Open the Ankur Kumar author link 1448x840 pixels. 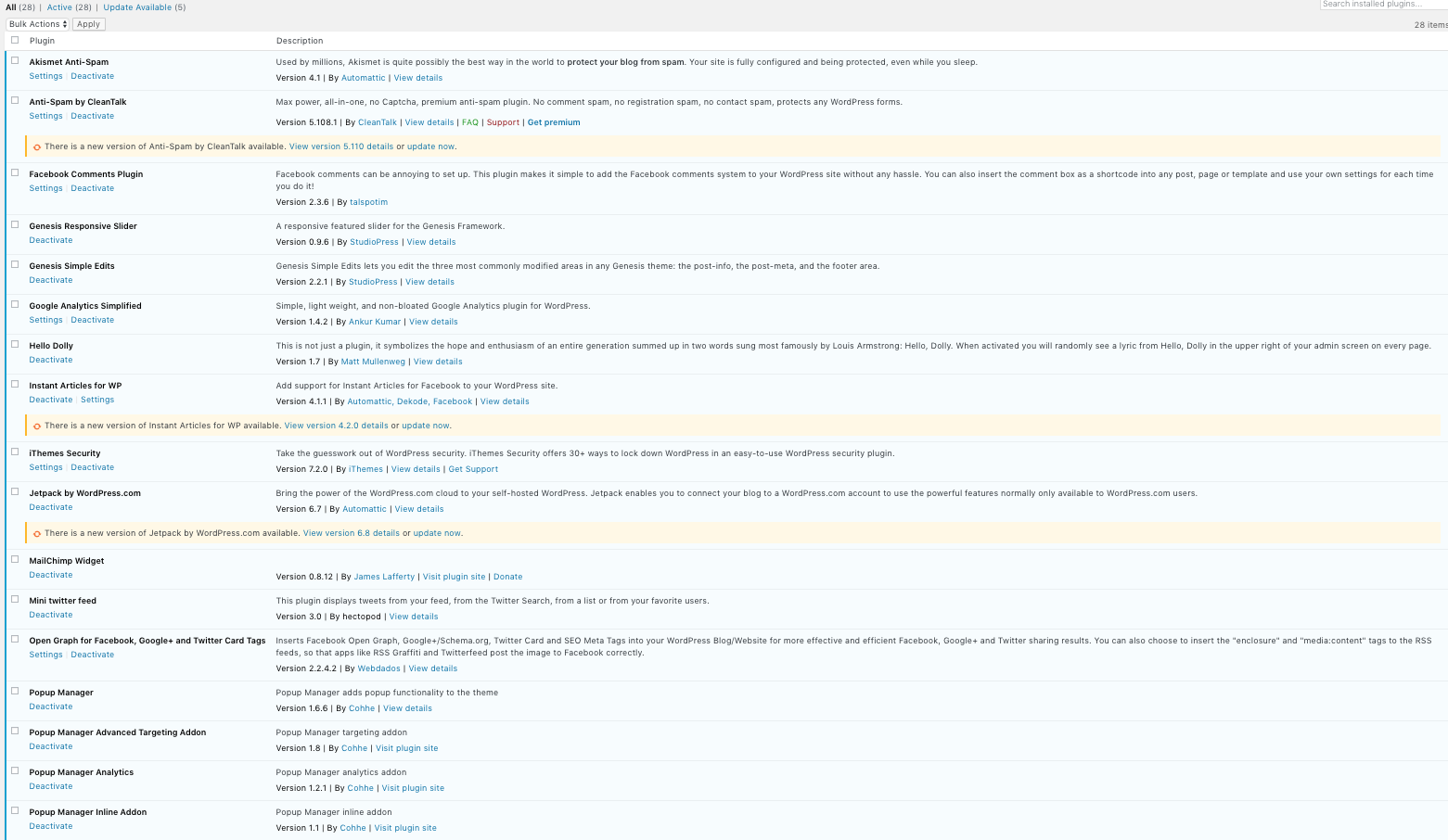(375, 322)
